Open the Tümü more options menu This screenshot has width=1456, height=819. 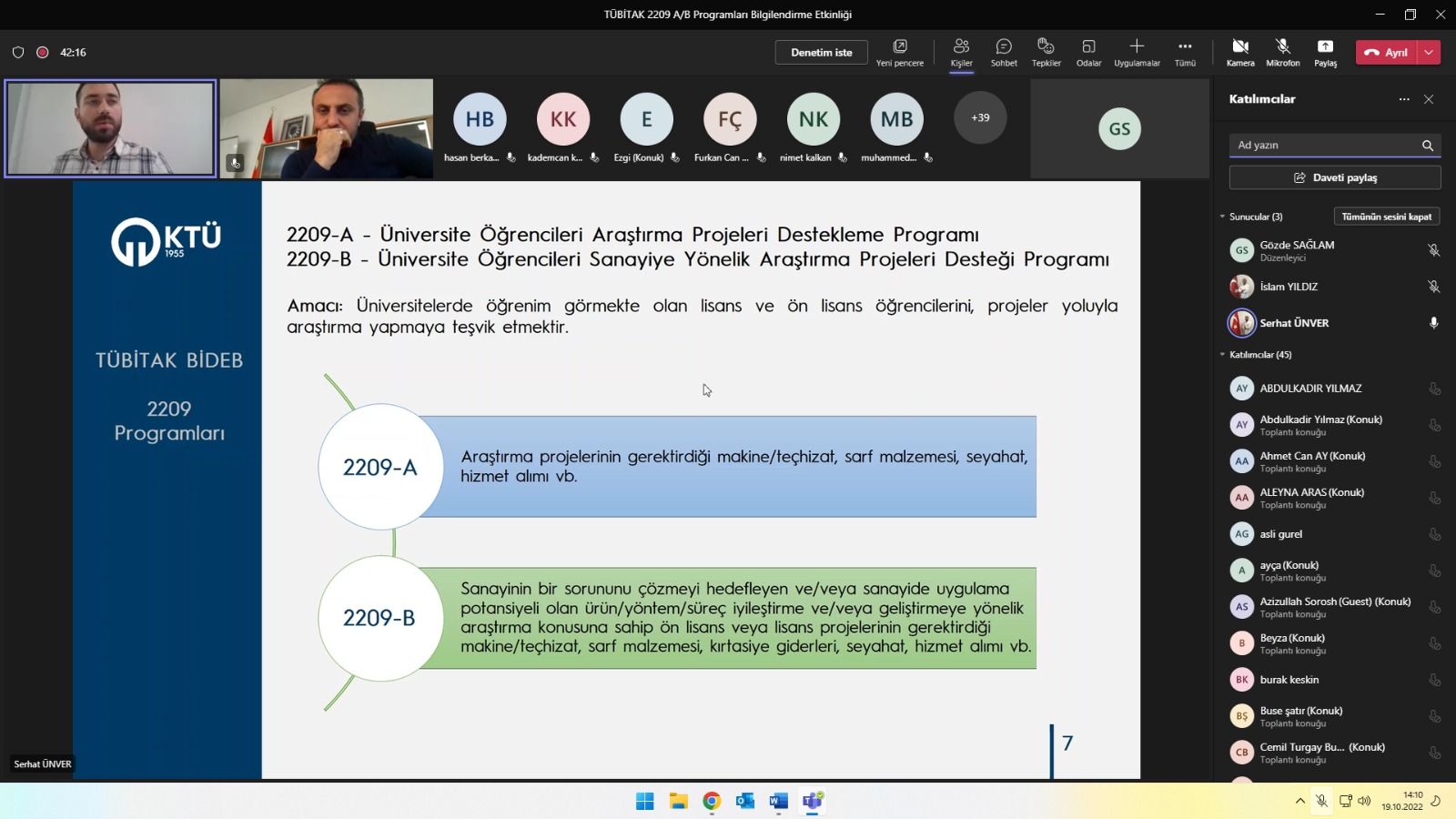[x=1185, y=47]
